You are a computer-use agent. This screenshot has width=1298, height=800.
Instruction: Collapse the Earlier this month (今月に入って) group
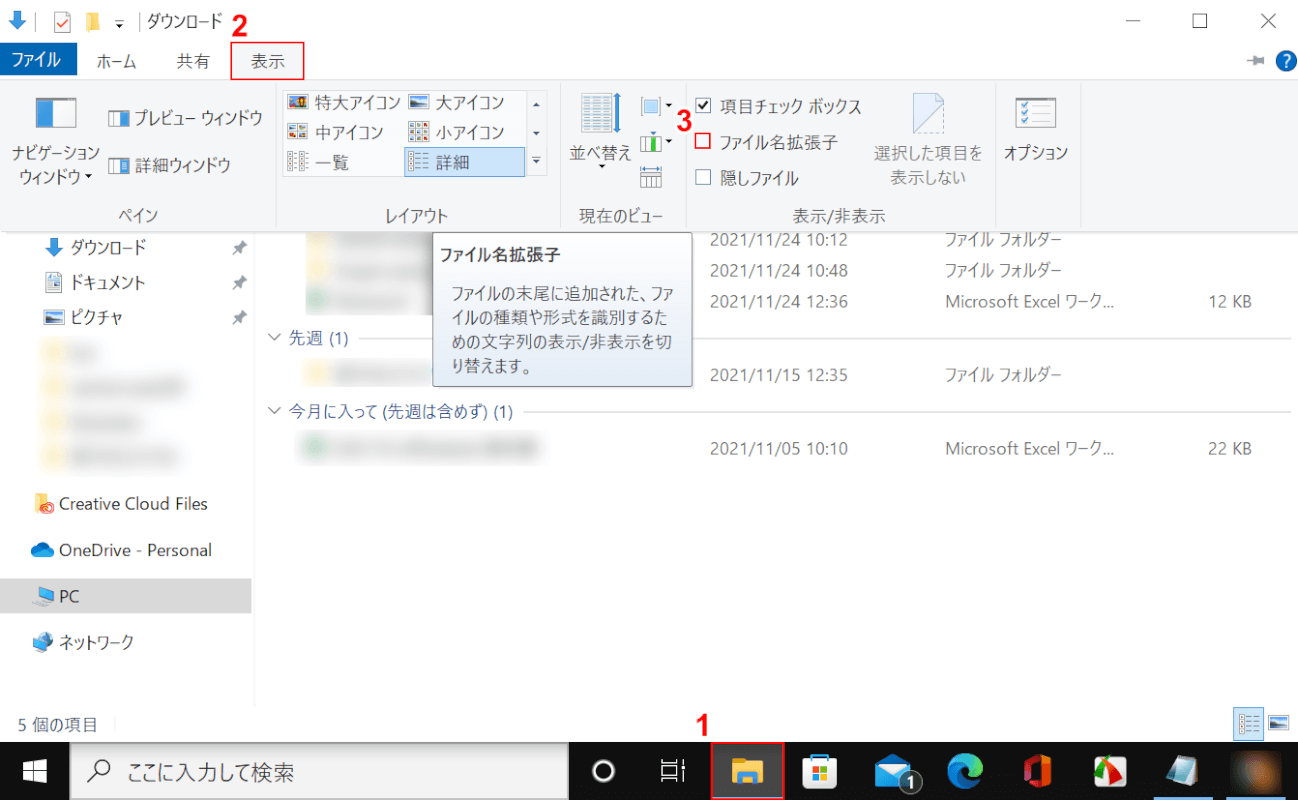[x=276, y=411]
